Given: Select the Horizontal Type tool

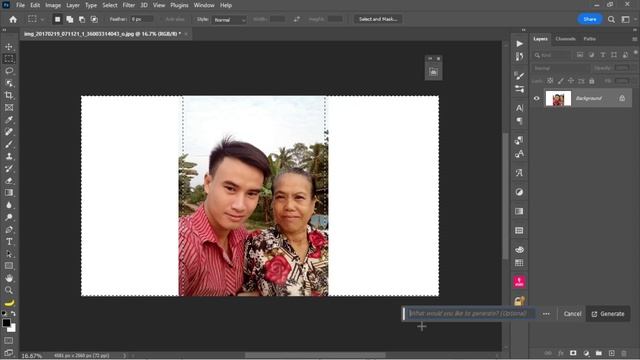Looking at the screenshot, I should (9, 242).
